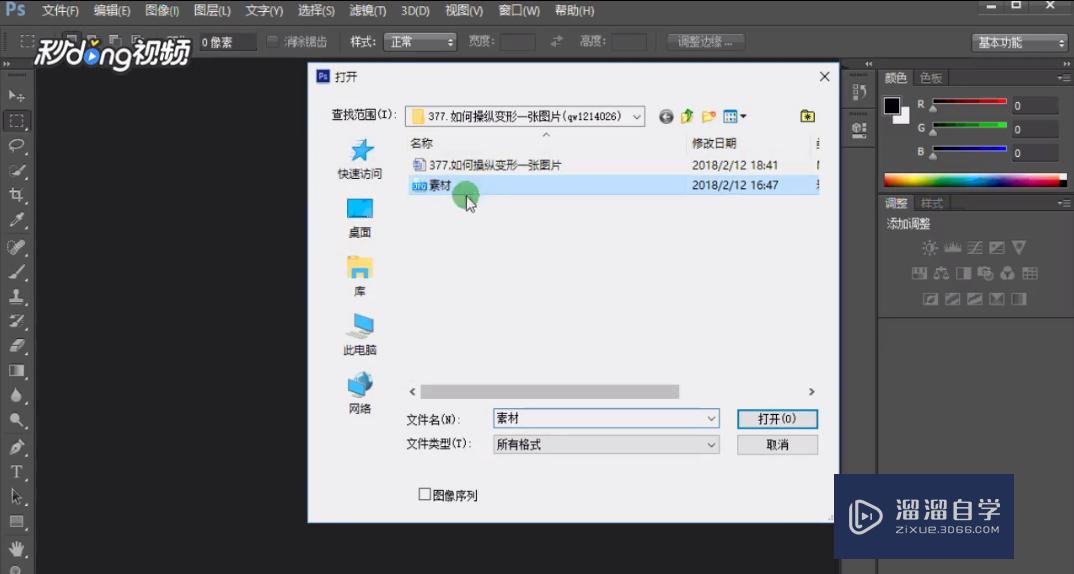Open the Color panel options menu
1074x574 pixels.
click(1064, 78)
